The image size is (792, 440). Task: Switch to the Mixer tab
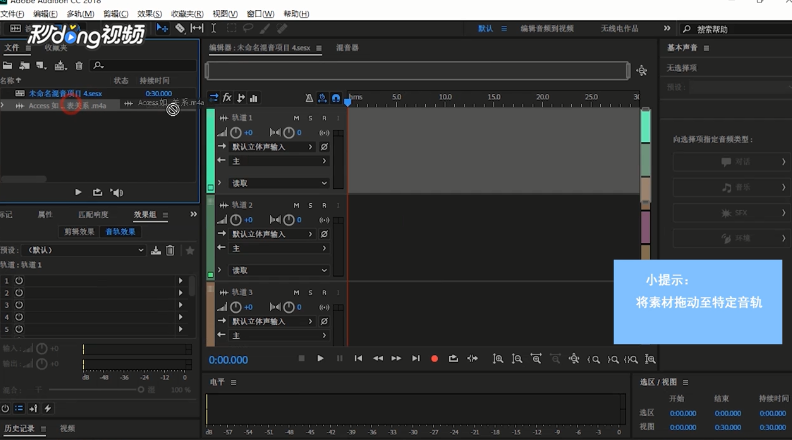point(347,47)
